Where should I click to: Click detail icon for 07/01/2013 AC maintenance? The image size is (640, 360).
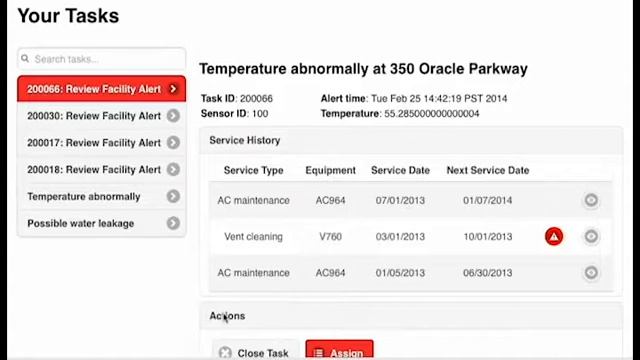tap(591, 200)
